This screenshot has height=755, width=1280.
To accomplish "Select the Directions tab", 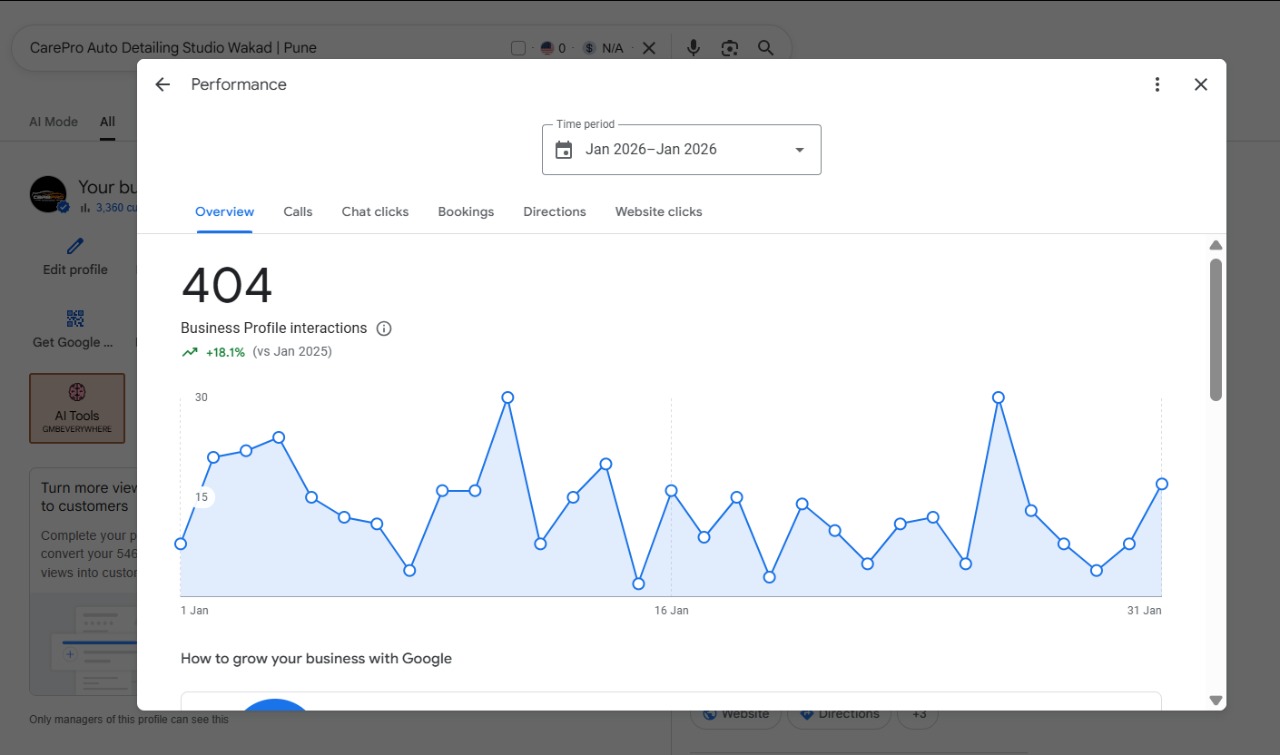I will 555,212.
